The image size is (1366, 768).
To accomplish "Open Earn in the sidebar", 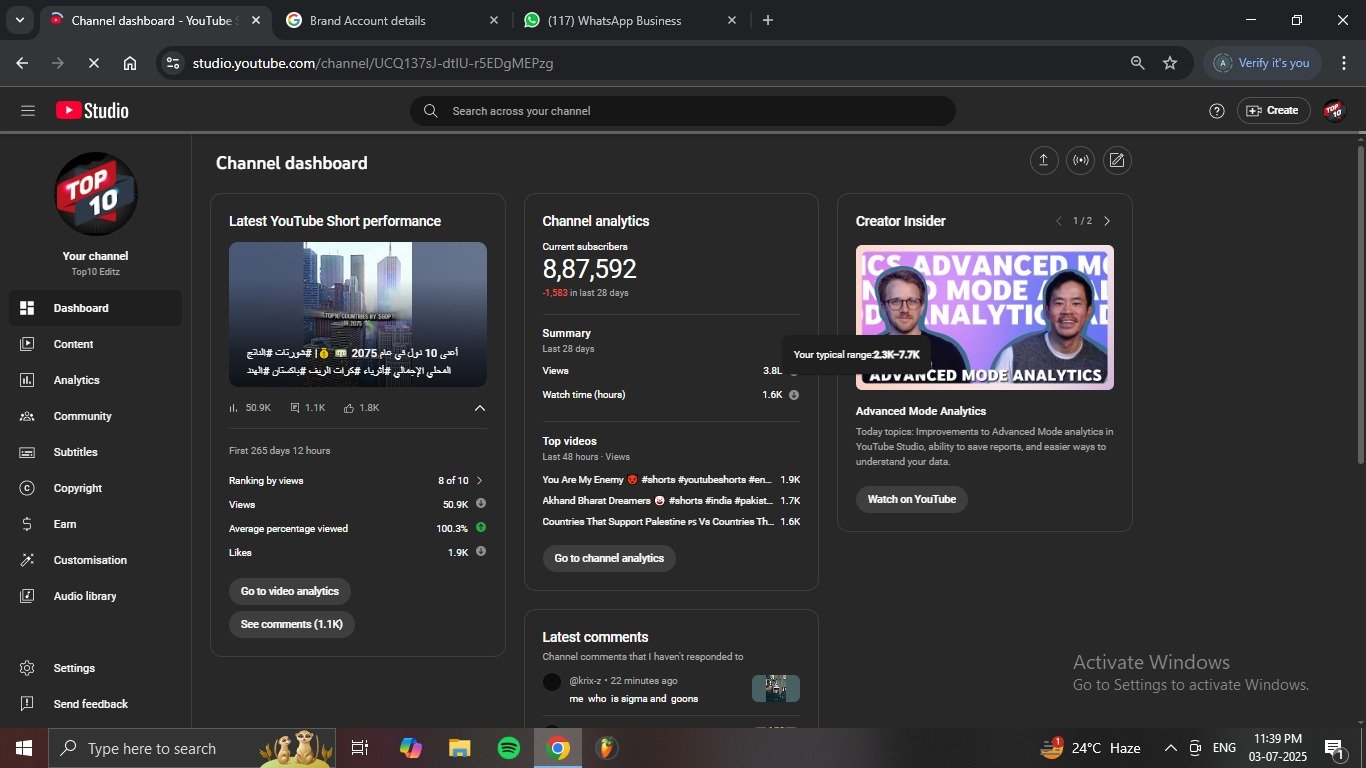I will point(95,524).
